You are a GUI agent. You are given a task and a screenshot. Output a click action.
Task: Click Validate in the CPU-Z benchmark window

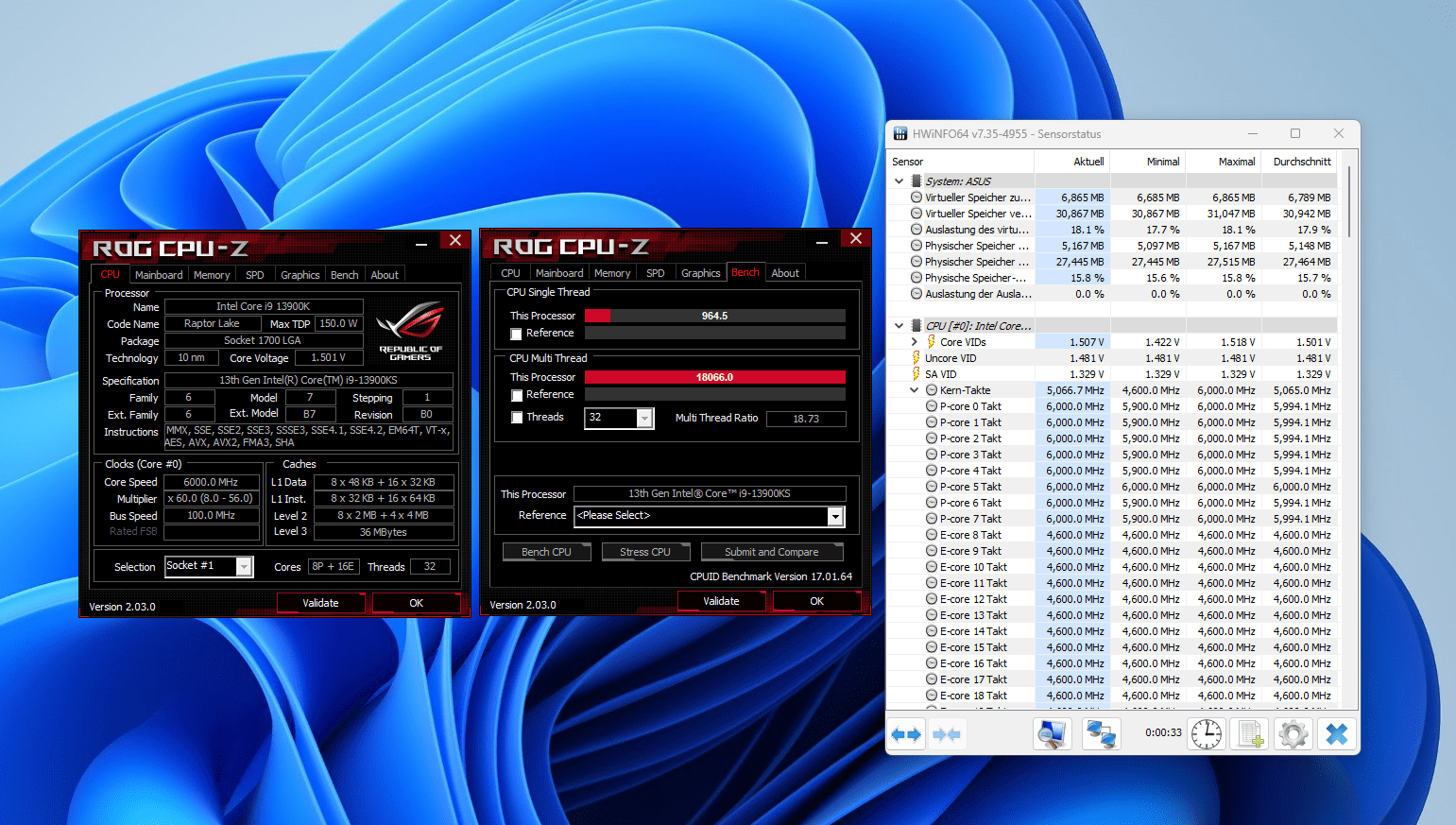(722, 601)
